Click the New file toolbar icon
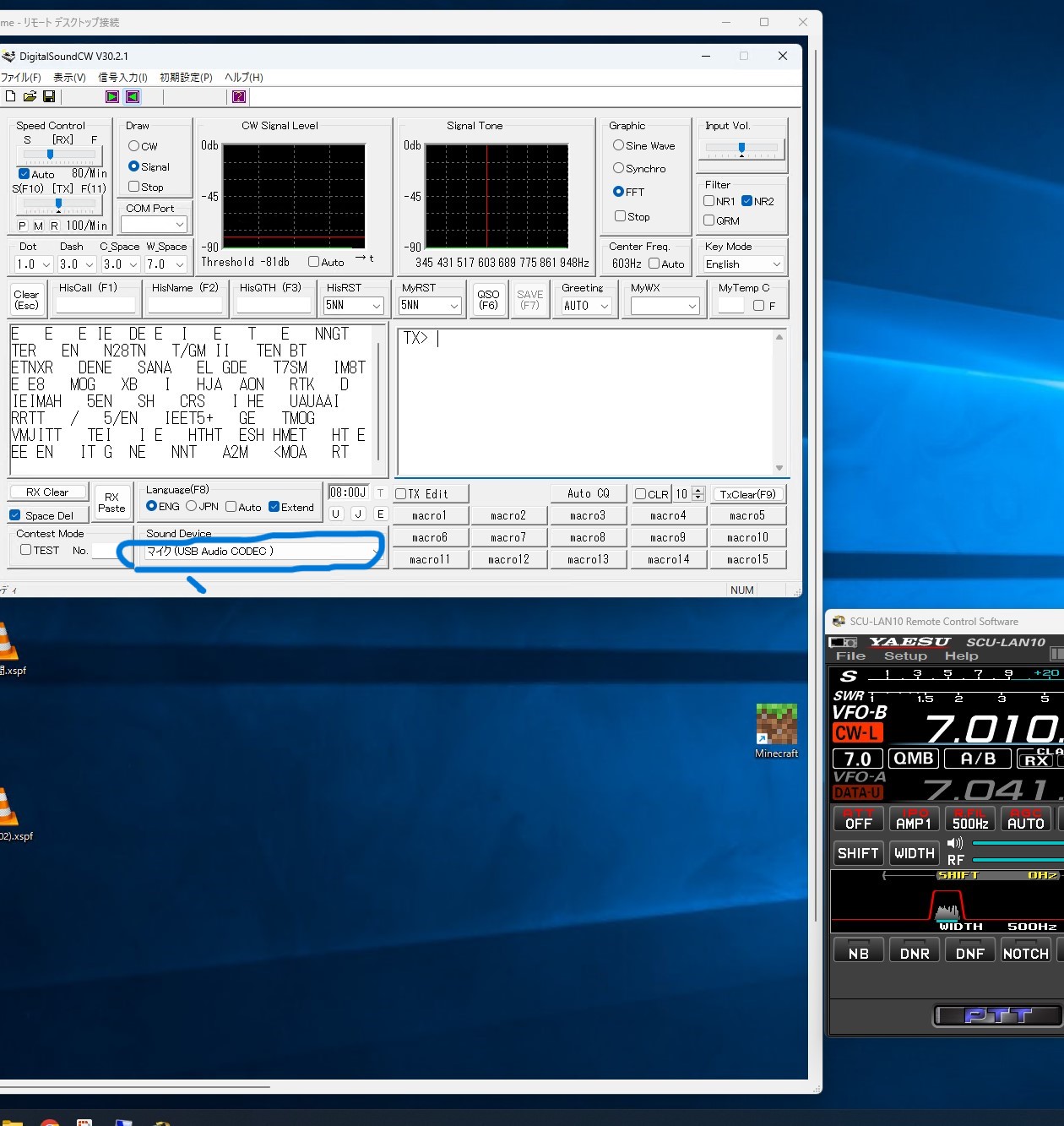 pyautogui.click(x=10, y=96)
